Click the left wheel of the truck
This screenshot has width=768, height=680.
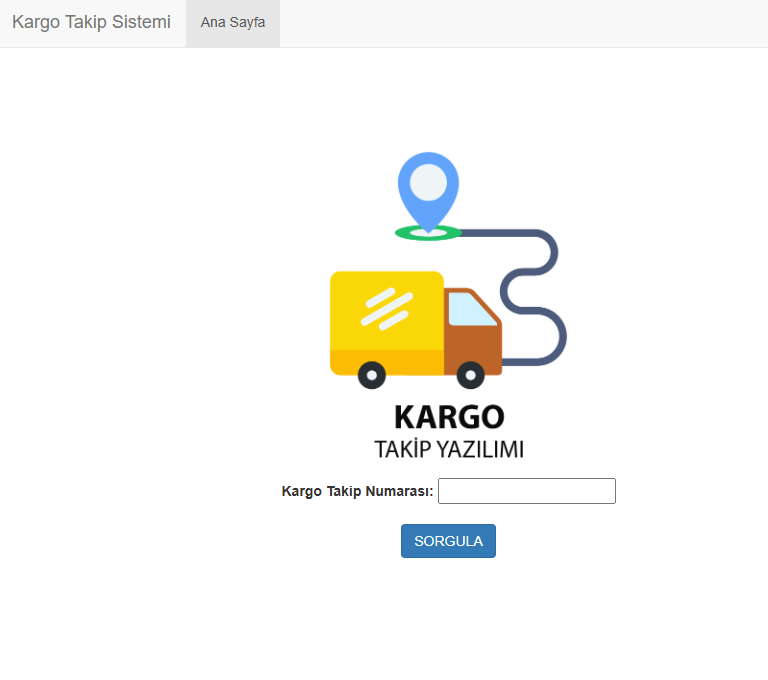[371, 375]
